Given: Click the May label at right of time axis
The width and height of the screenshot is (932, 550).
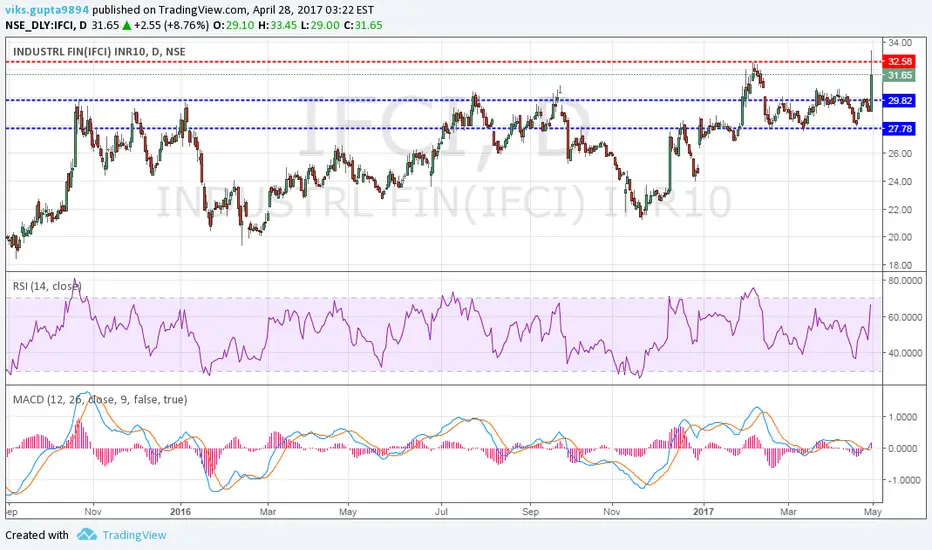Looking at the screenshot, I should coord(873,511).
